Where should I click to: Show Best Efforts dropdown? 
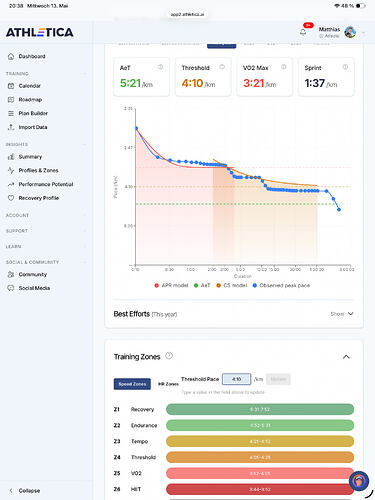[x=342, y=314]
